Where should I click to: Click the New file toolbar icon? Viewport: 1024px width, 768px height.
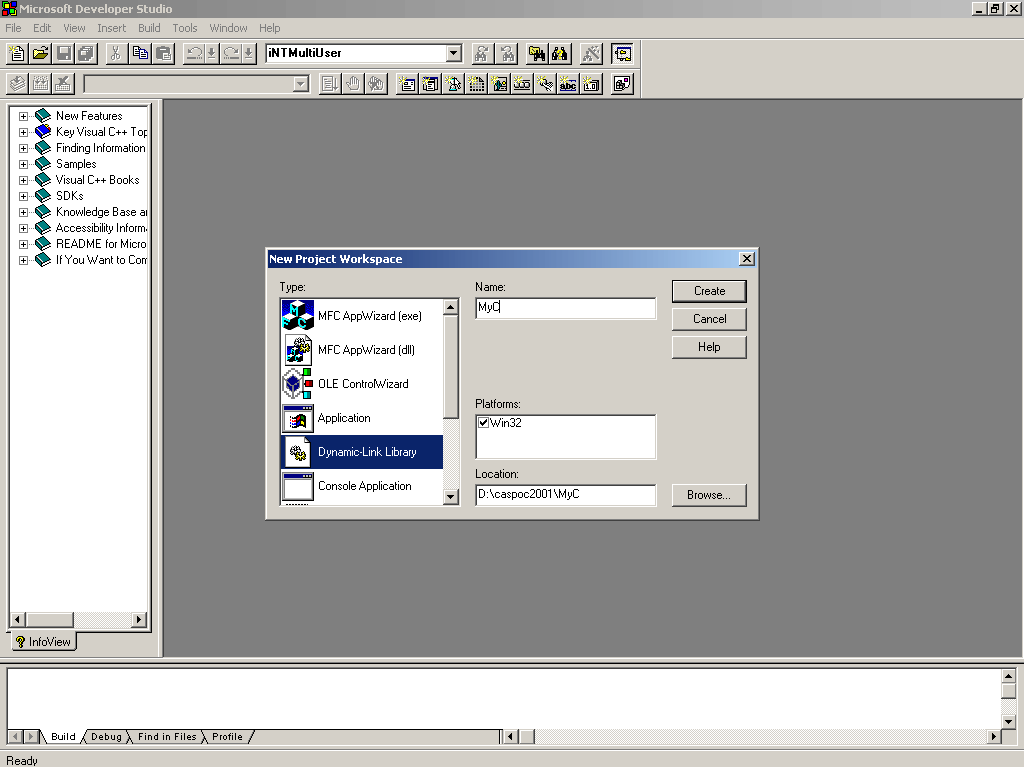pos(18,54)
